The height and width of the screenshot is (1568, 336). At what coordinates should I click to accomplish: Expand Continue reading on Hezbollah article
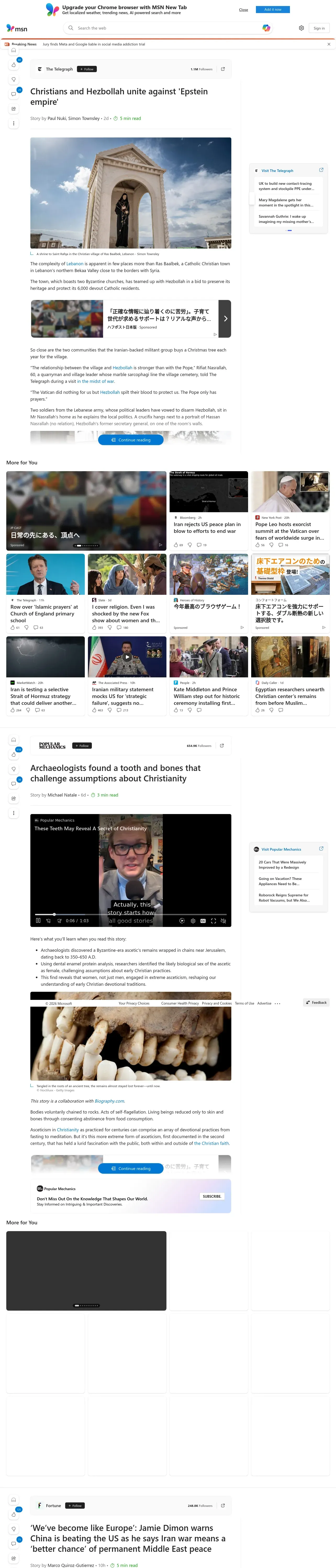(131, 440)
